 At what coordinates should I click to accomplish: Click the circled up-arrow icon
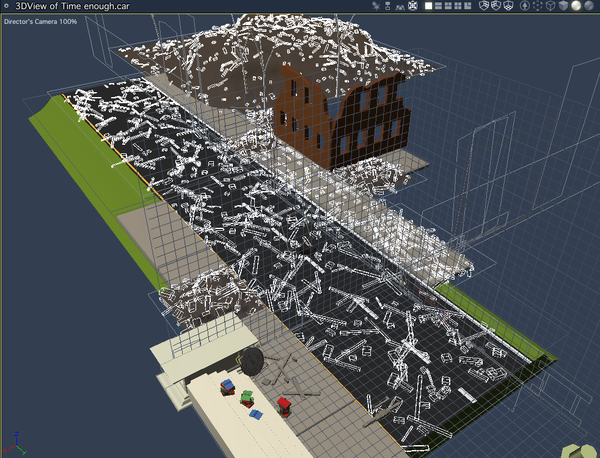coord(525,6)
